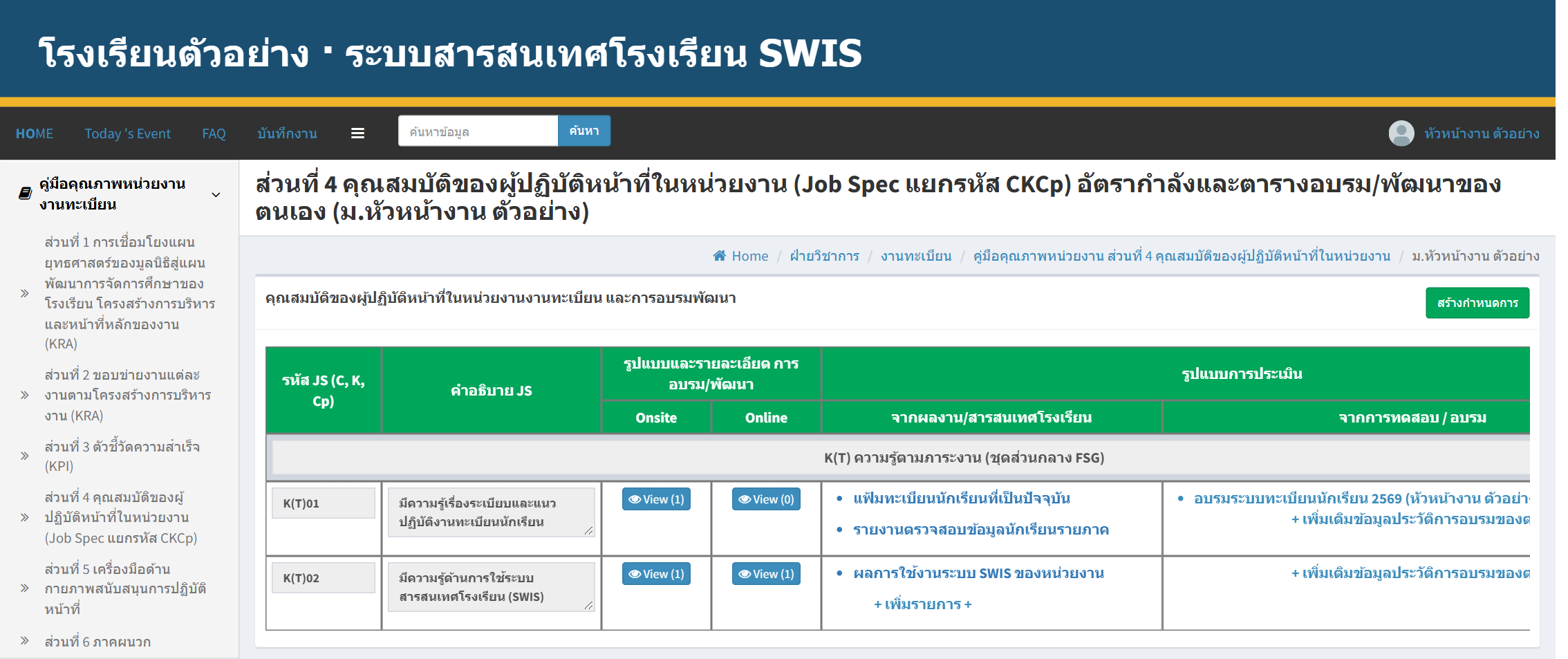Viewport: 1568px width, 659px height.
Task: Open Today's Event menu item
Action: tap(127, 133)
